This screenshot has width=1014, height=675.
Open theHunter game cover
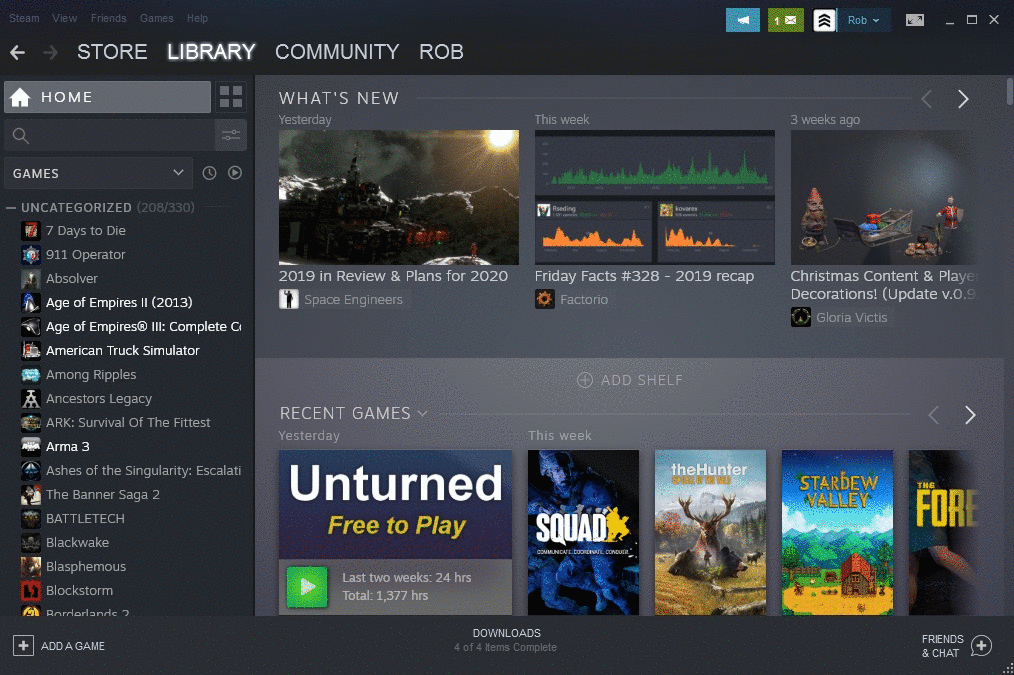tap(710, 533)
